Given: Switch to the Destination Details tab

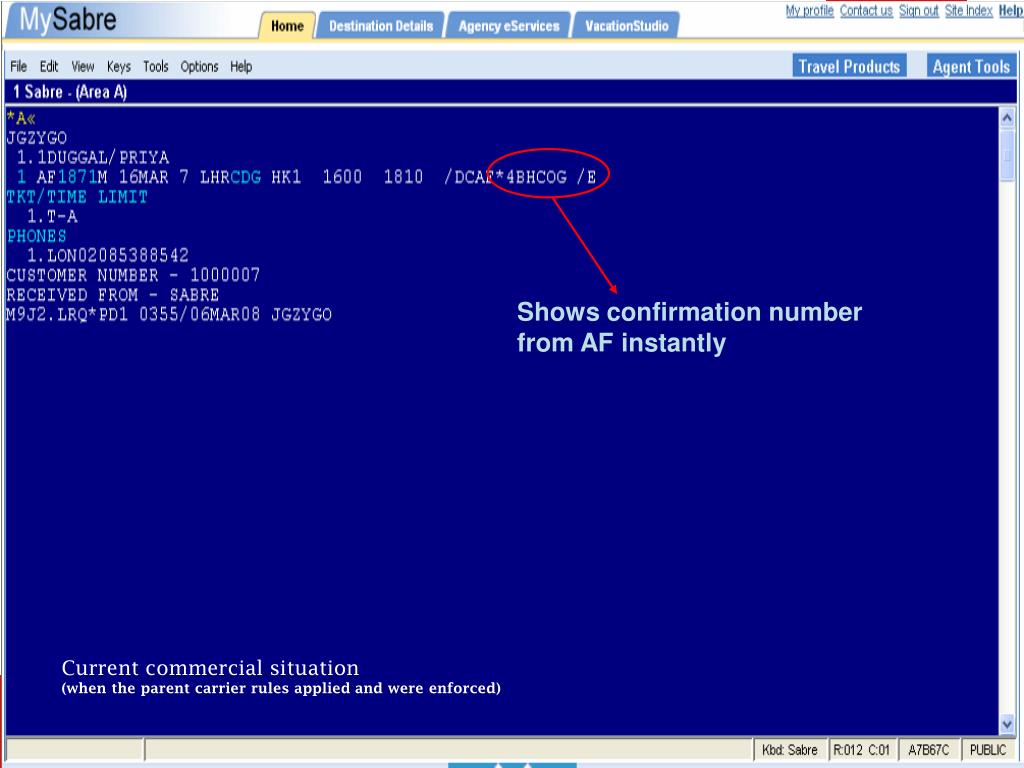Looking at the screenshot, I should click(381, 26).
